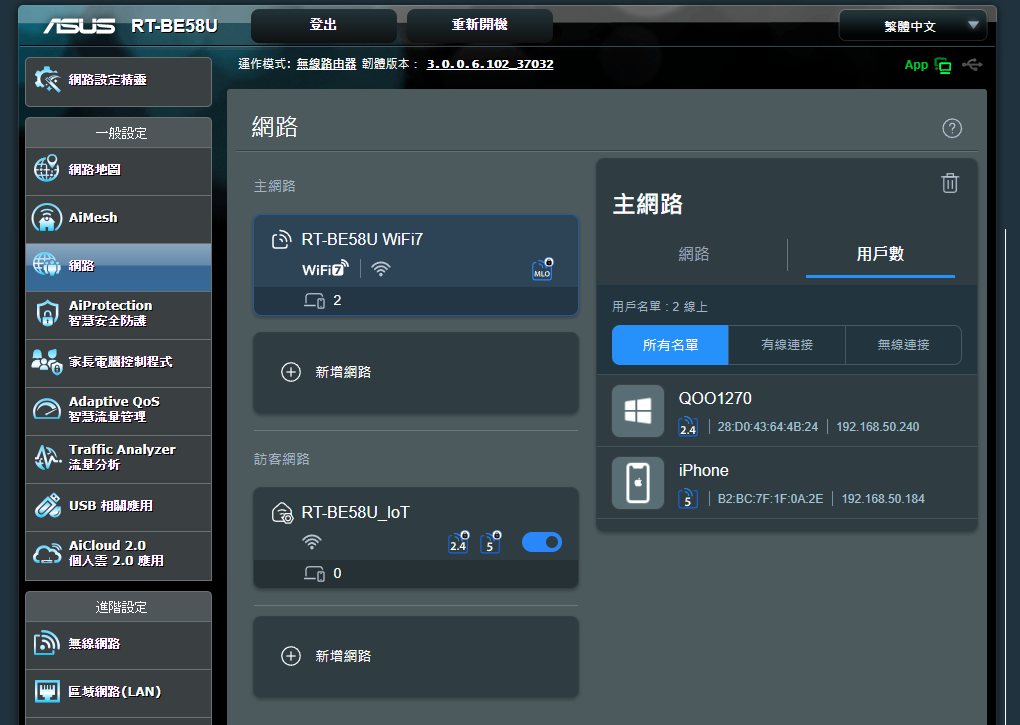Click IP address 192.168.50.184
This screenshot has width=1020, height=725.
883,499
